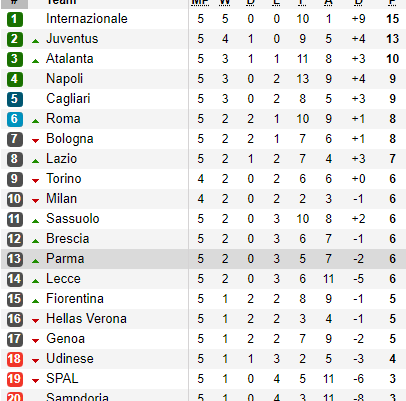Click the green rank 1 badge
Viewport: 406px width, 401px height.
tap(15, 19)
